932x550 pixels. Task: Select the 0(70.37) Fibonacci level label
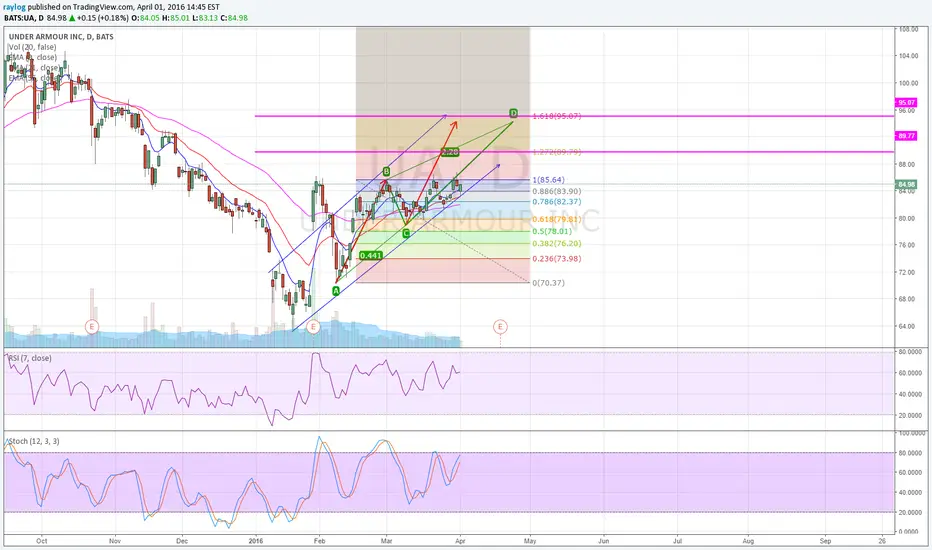click(x=549, y=283)
